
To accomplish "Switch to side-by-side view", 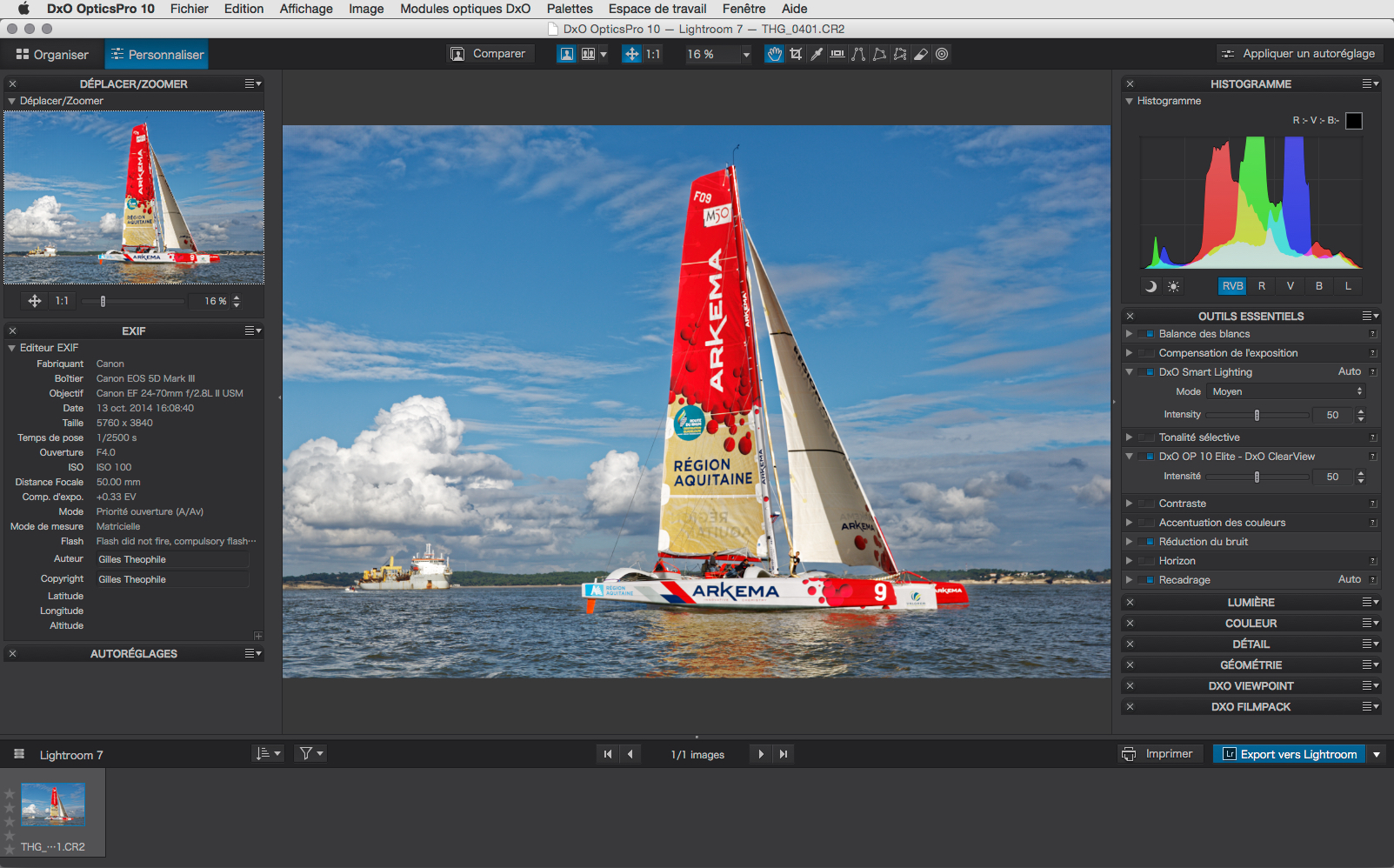I will [x=589, y=54].
